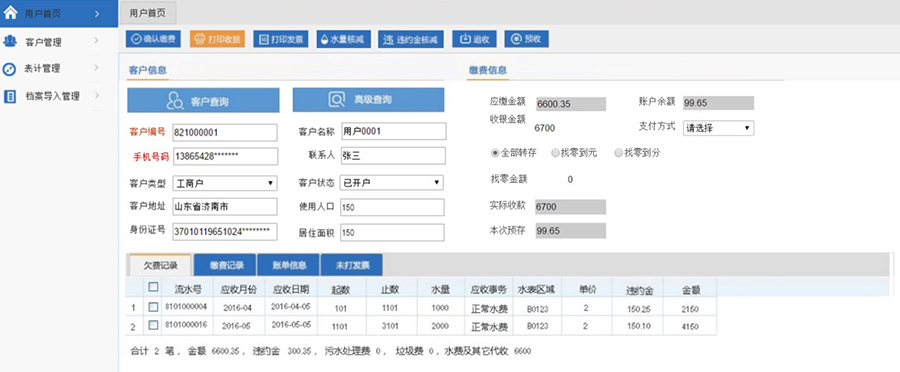900x372 pixels.
Task: Click the home icon beside 用户首页
Action: click(10, 13)
